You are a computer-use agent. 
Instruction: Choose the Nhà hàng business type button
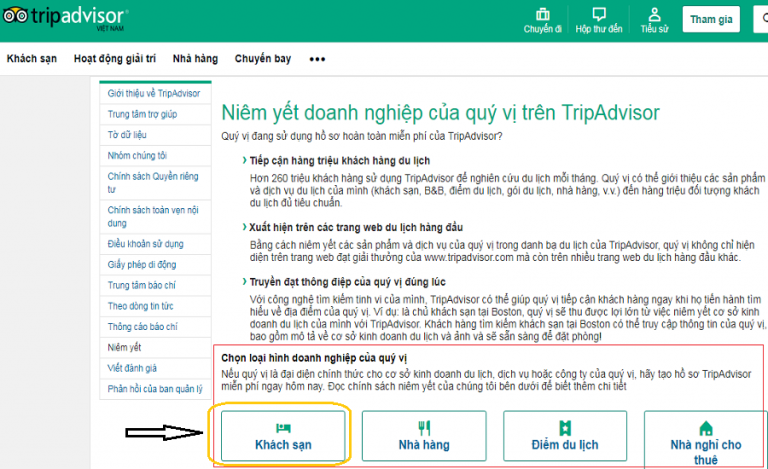point(424,436)
